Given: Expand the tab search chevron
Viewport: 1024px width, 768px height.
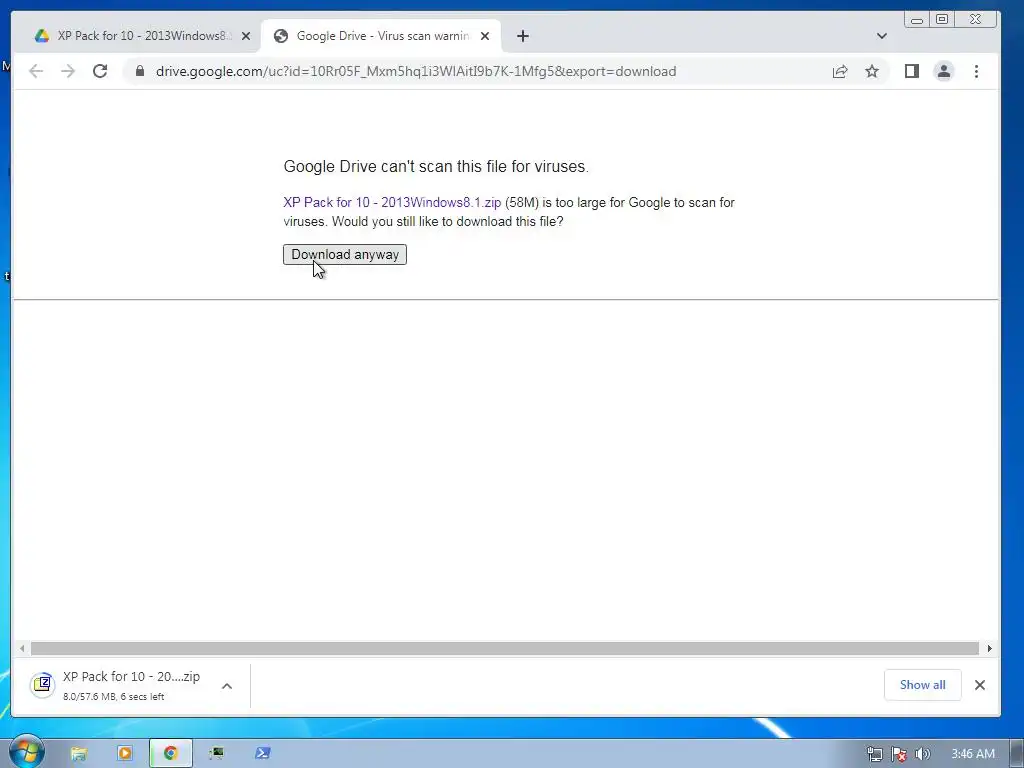Looking at the screenshot, I should (x=882, y=36).
